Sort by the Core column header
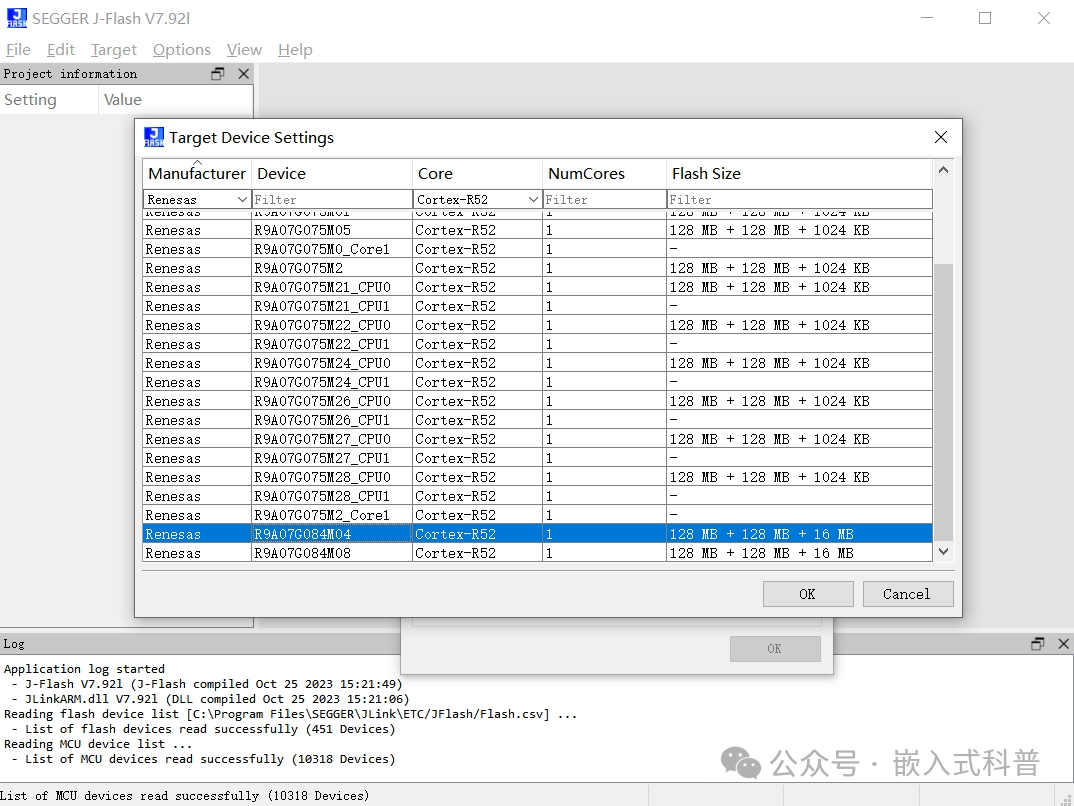Viewport: 1074px width, 806px height. pos(477,174)
